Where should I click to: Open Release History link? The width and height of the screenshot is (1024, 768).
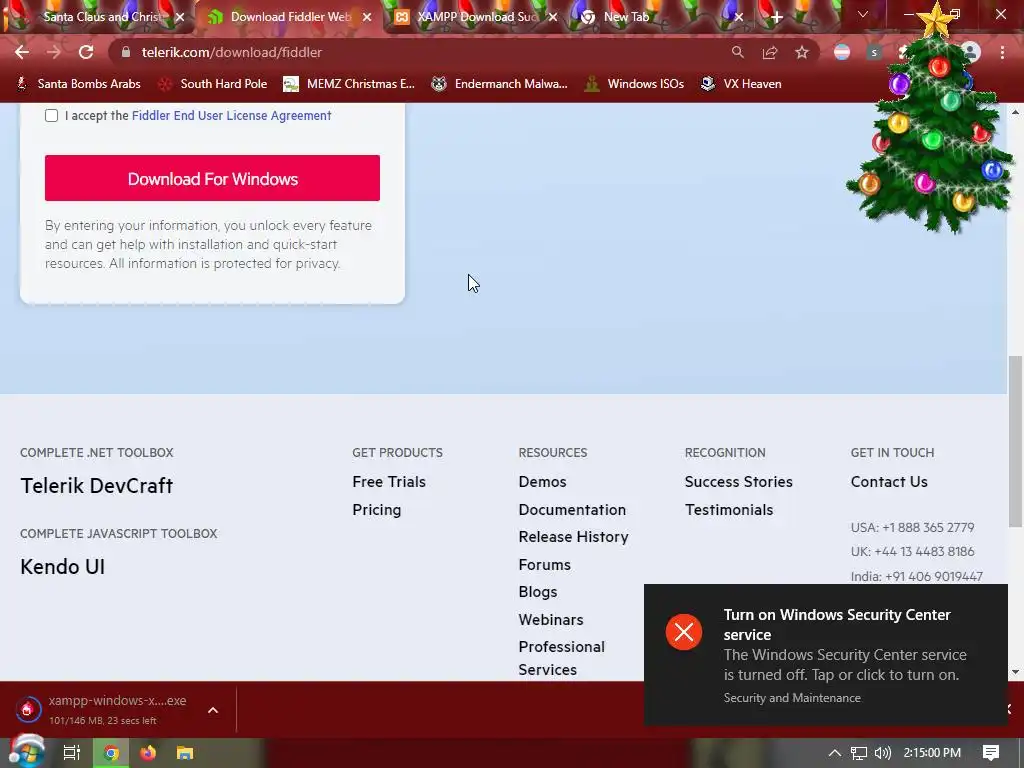(573, 537)
